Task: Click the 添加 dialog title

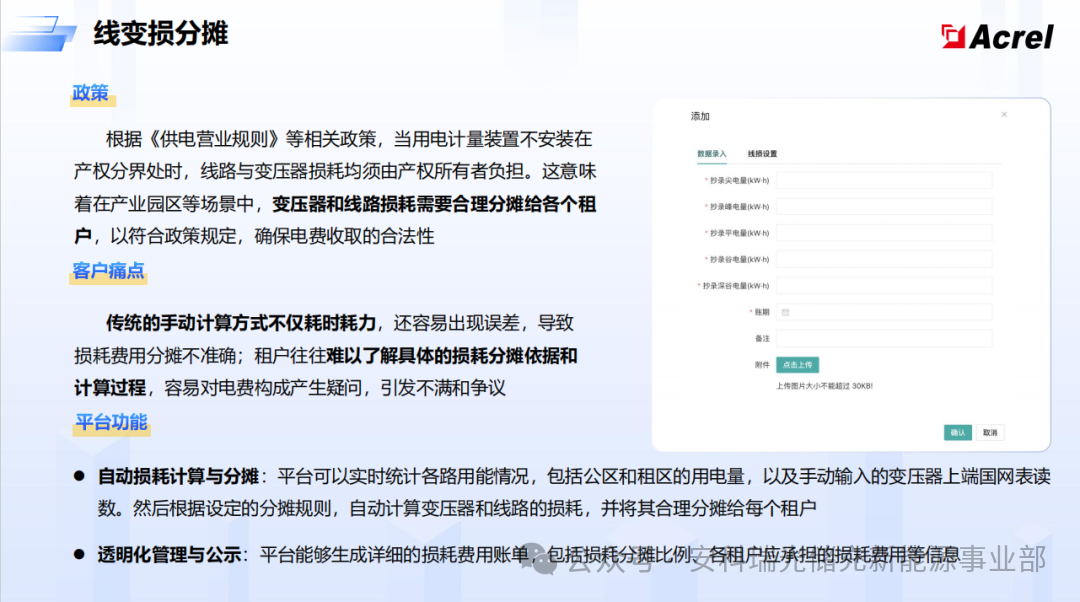Action: coord(700,116)
